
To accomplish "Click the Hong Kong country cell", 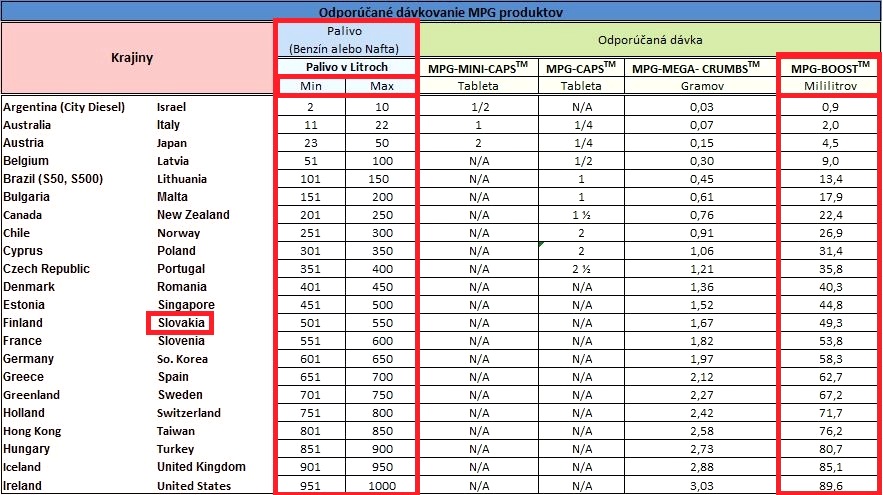I will [31, 431].
